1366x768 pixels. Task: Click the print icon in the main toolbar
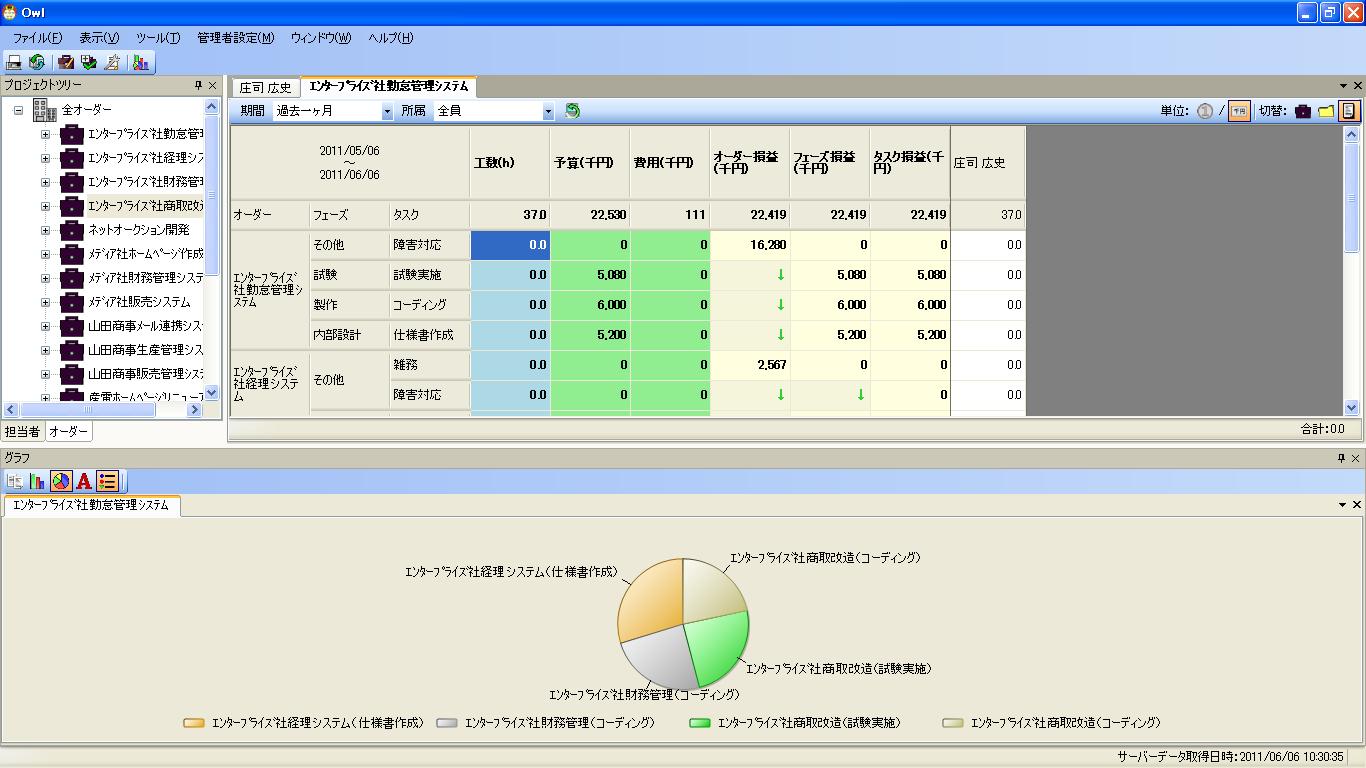click(15, 62)
